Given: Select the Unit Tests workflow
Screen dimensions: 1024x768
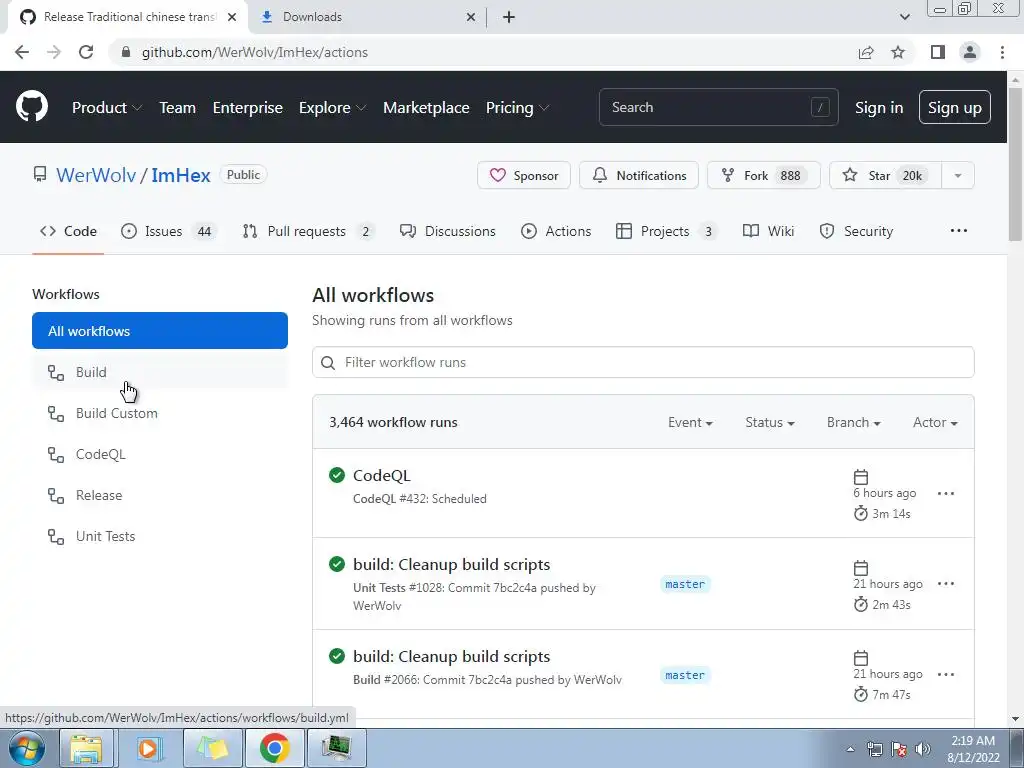Looking at the screenshot, I should pyautogui.click(x=160, y=536).
